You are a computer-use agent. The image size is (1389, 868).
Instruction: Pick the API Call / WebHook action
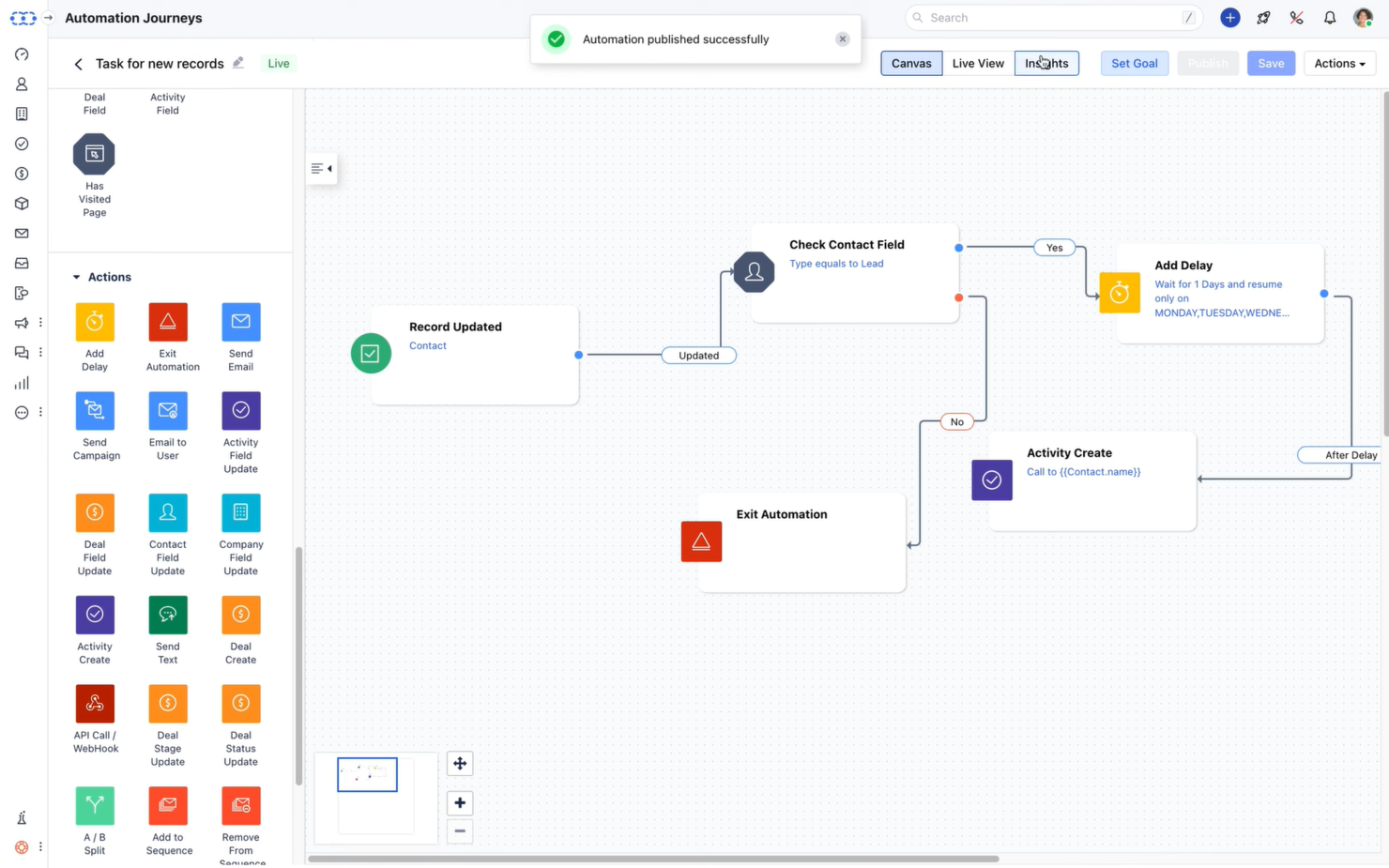(x=94, y=703)
